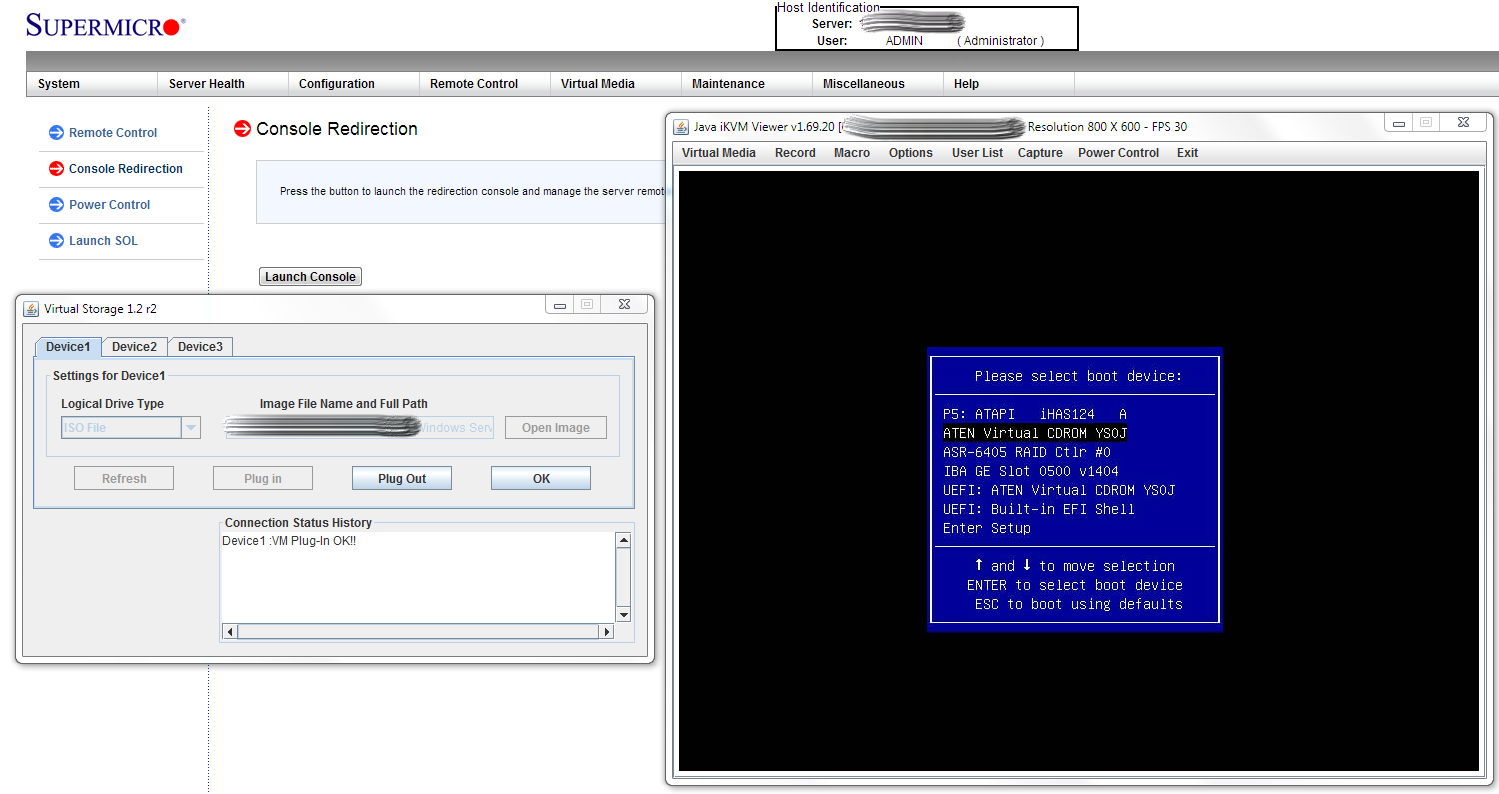Switch to the Device2 tab
This screenshot has width=1499, height=794.
click(134, 347)
